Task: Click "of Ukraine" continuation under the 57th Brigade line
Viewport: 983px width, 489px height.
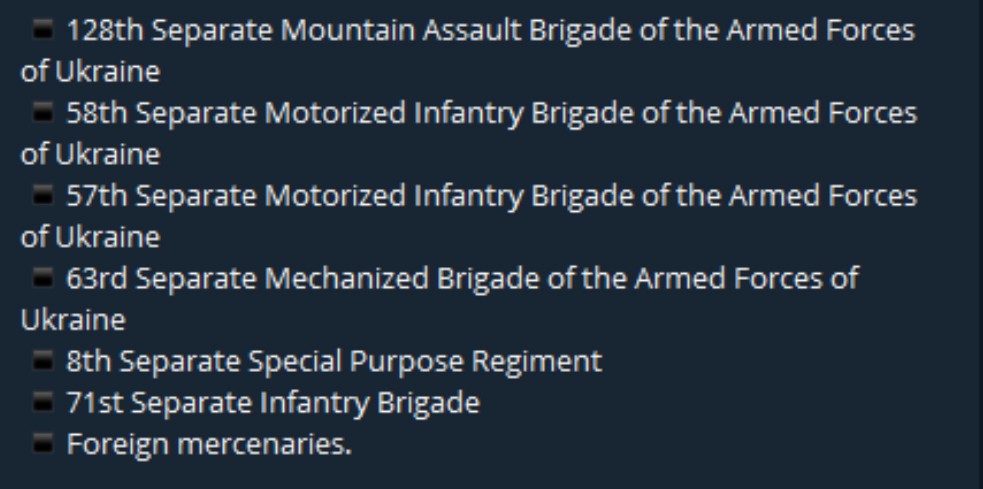Action: click(x=89, y=237)
